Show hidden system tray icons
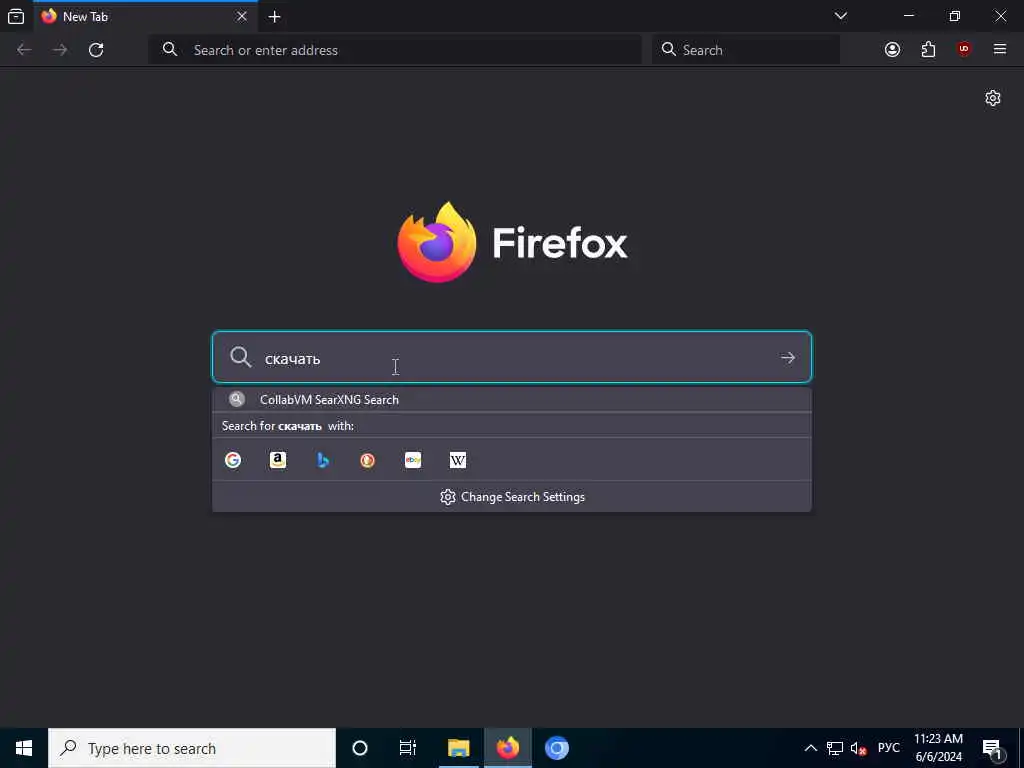 [x=810, y=748]
